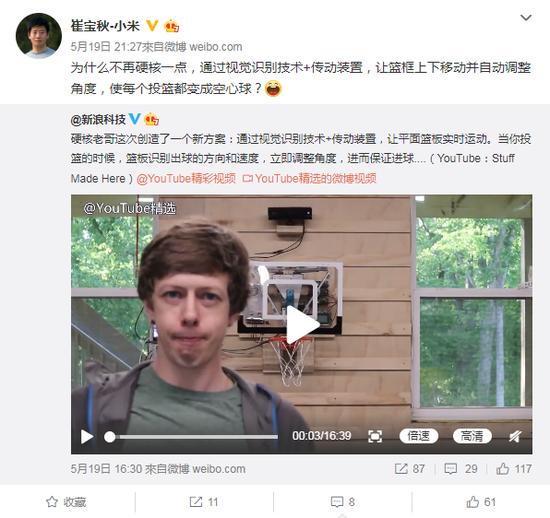This screenshot has height=518, width=550.
Task: Play the video using the bottom-left play icon
Action: pyautogui.click(x=87, y=437)
